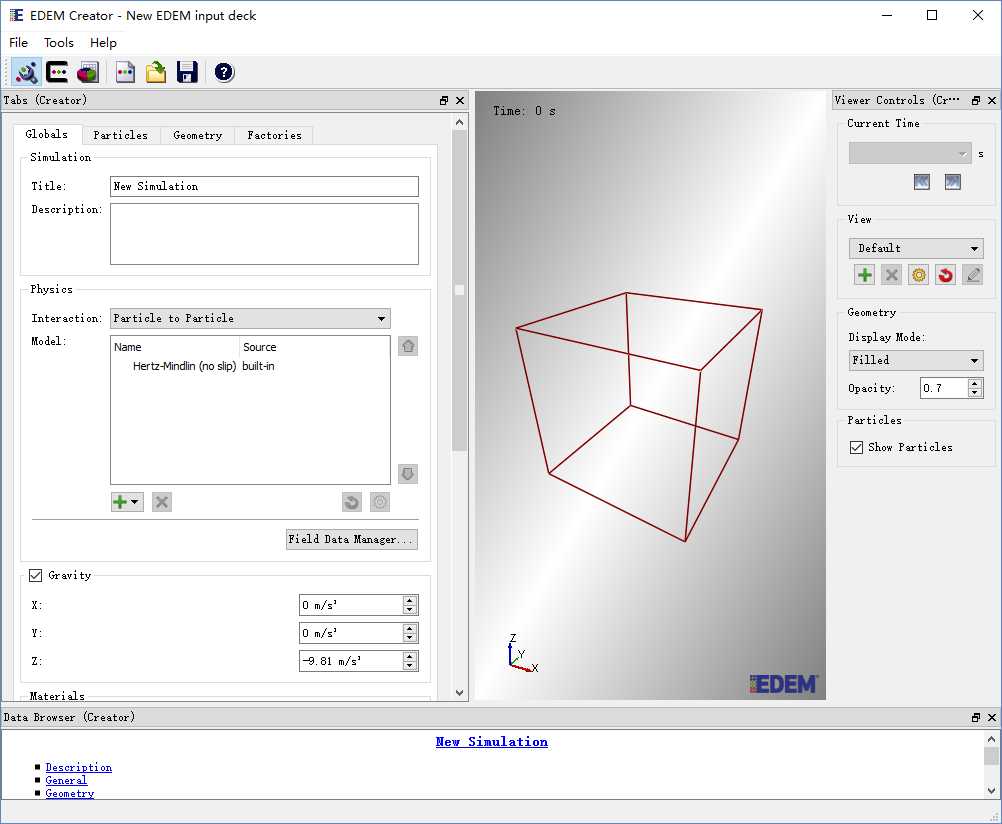The width and height of the screenshot is (1002, 824).
Task: Select the Hertz-Mindlin (no slip) model row
Action: tap(250, 366)
